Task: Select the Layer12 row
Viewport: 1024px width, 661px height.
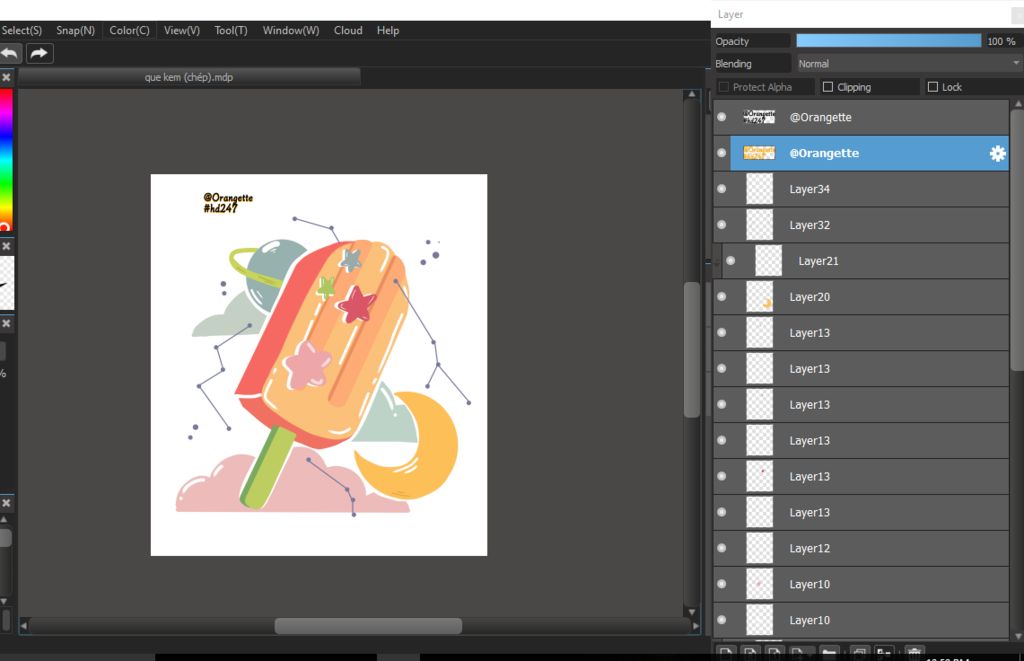Action: pos(861,548)
